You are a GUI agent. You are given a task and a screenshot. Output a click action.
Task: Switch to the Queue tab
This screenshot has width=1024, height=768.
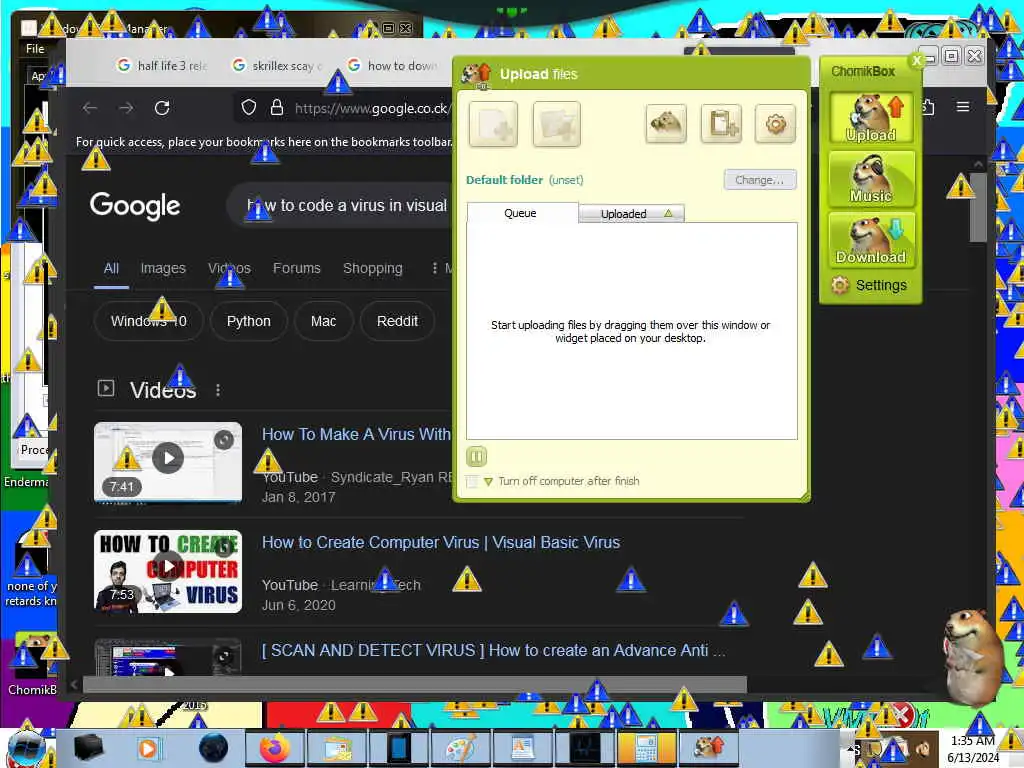point(521,213)
